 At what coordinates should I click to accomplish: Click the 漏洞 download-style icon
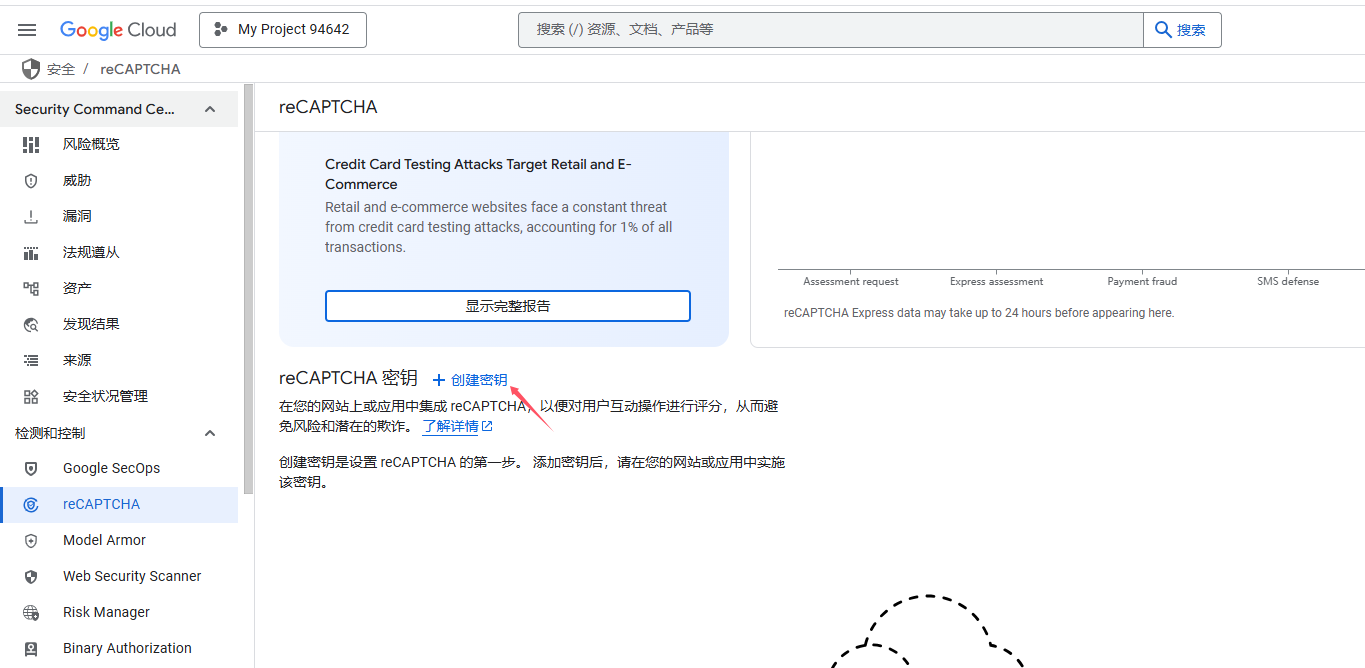[31, 216]
